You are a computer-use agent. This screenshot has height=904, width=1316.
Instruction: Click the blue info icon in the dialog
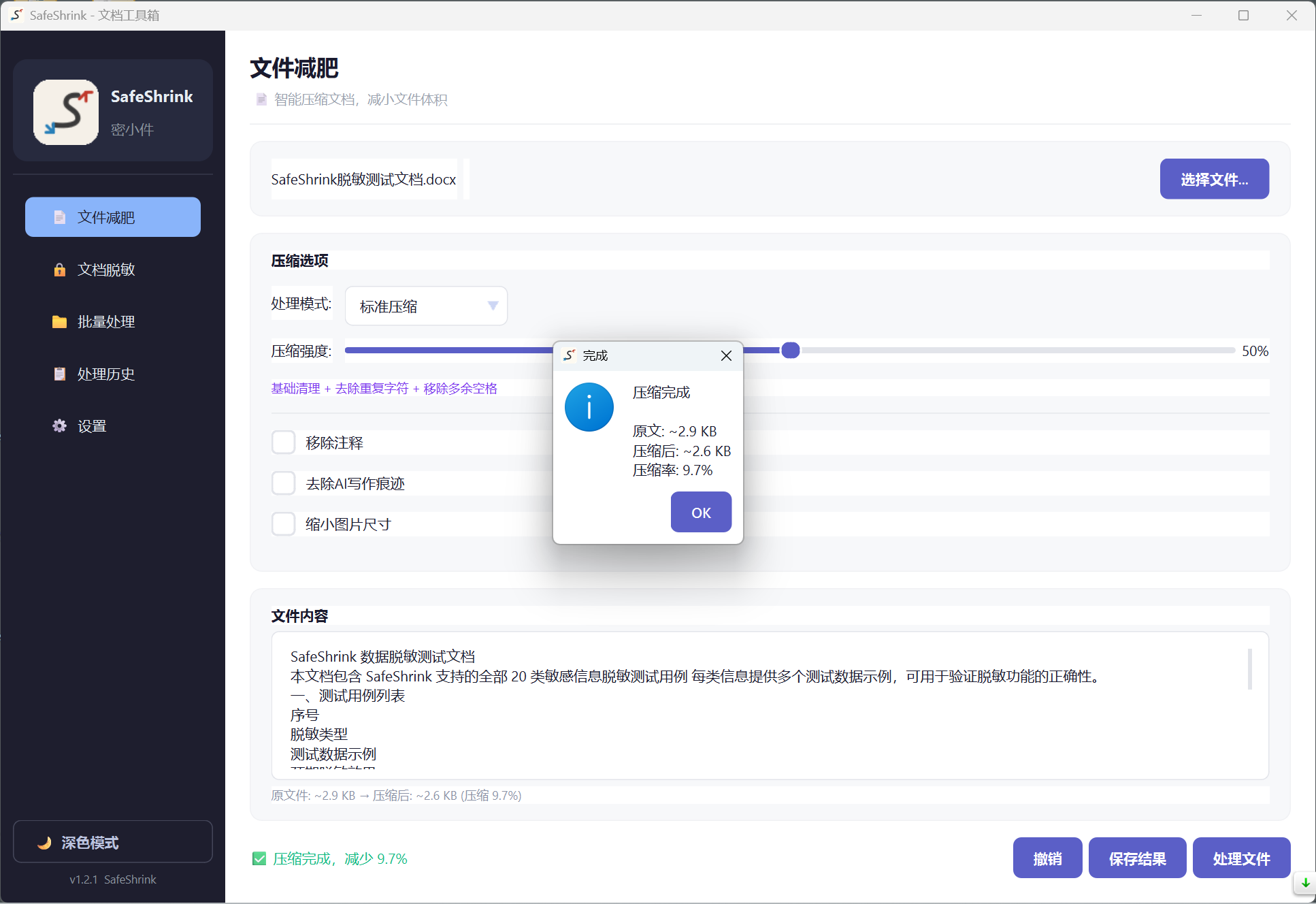pyautogui.click(x=589, y=407)
